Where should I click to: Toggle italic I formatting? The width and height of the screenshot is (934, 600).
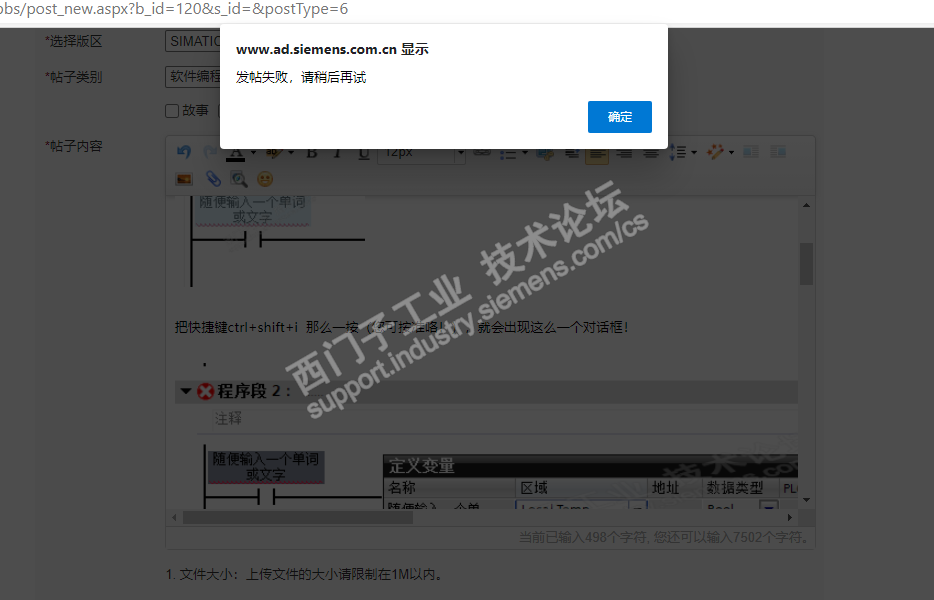point(337,154)
